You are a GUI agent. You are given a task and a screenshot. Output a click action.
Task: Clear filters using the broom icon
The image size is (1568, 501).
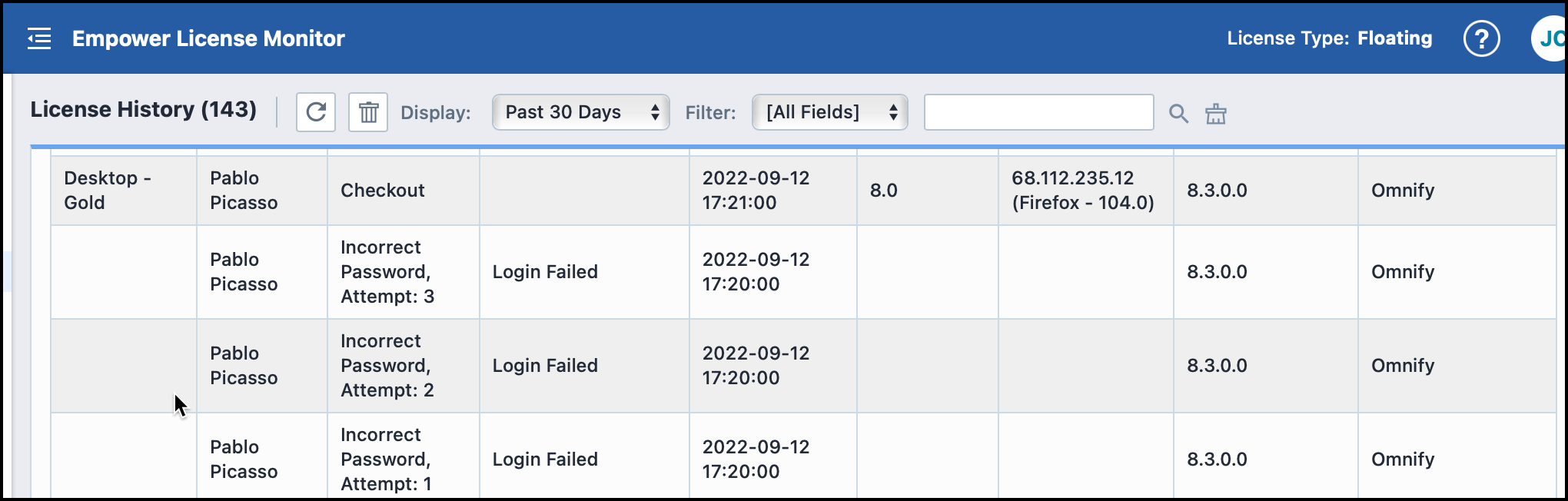pos(1215,114)
